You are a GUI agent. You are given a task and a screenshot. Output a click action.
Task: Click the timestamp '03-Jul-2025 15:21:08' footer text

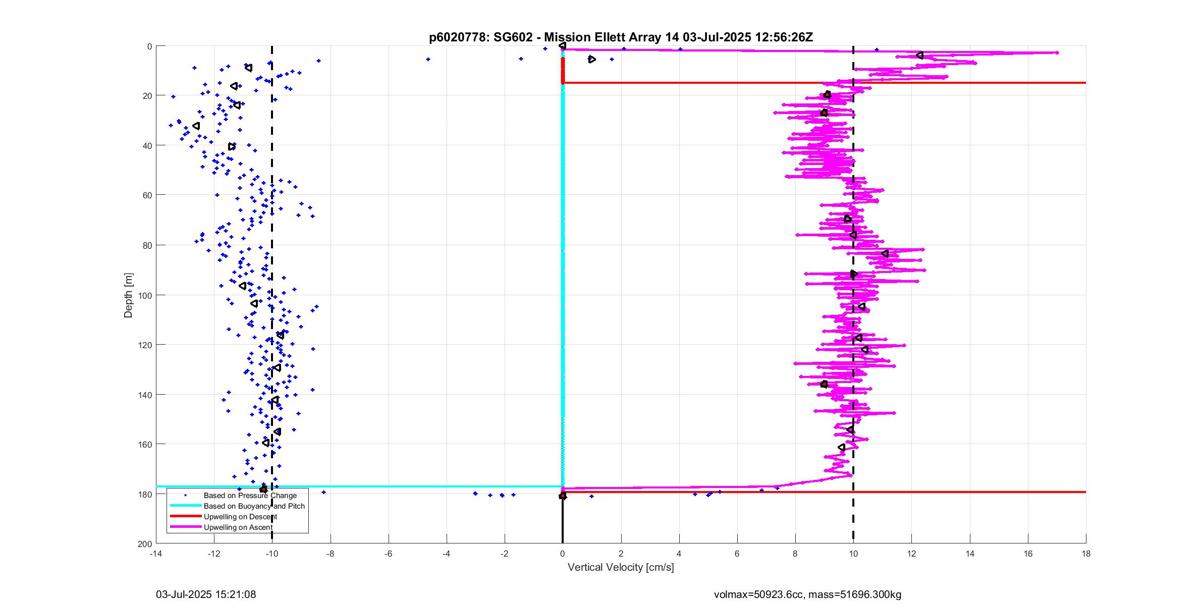tap(206, 594)
